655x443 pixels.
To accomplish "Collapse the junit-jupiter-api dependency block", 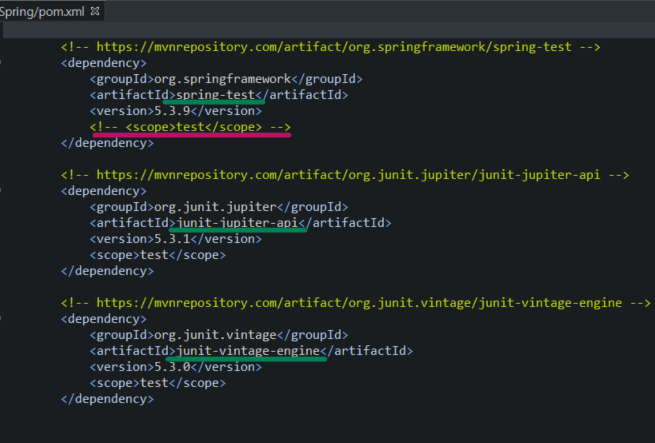I will (3, 190).
